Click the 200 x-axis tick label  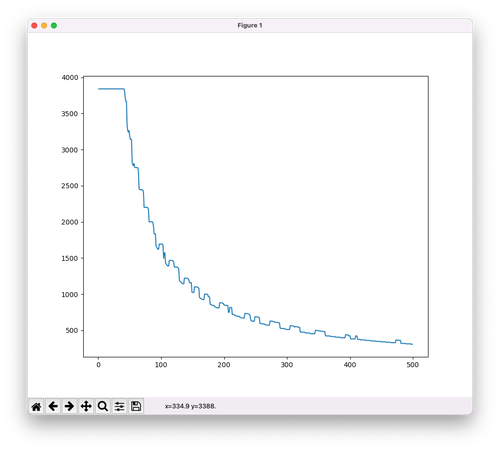(x=224, y=365)
